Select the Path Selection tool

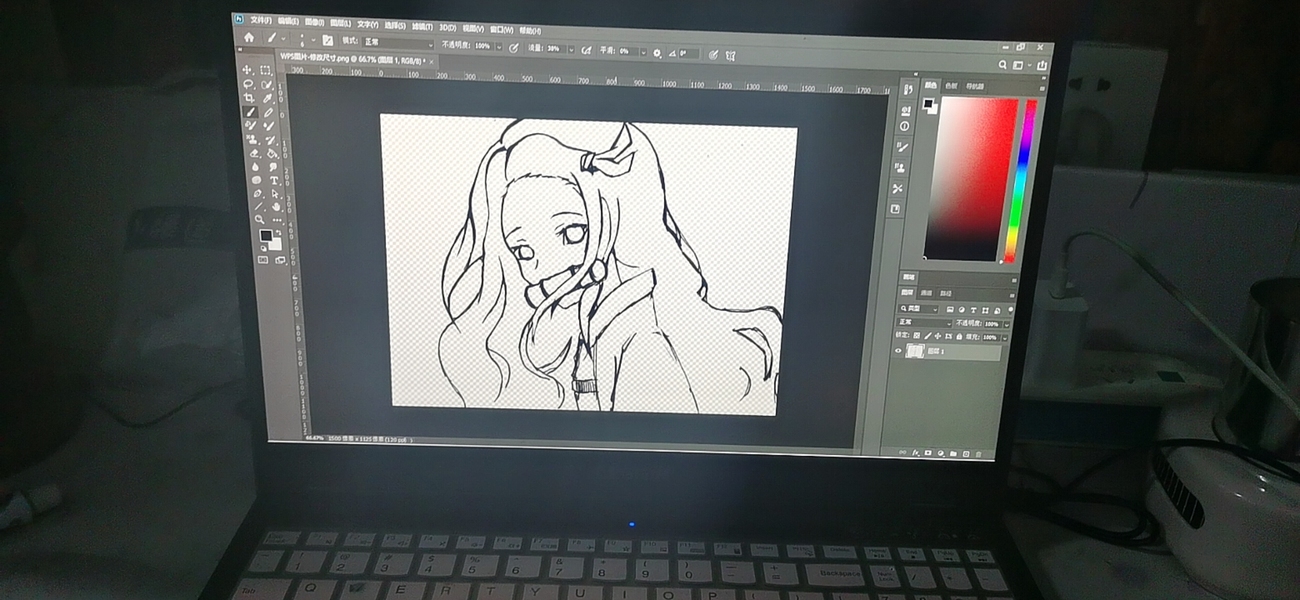coord(274,194)
